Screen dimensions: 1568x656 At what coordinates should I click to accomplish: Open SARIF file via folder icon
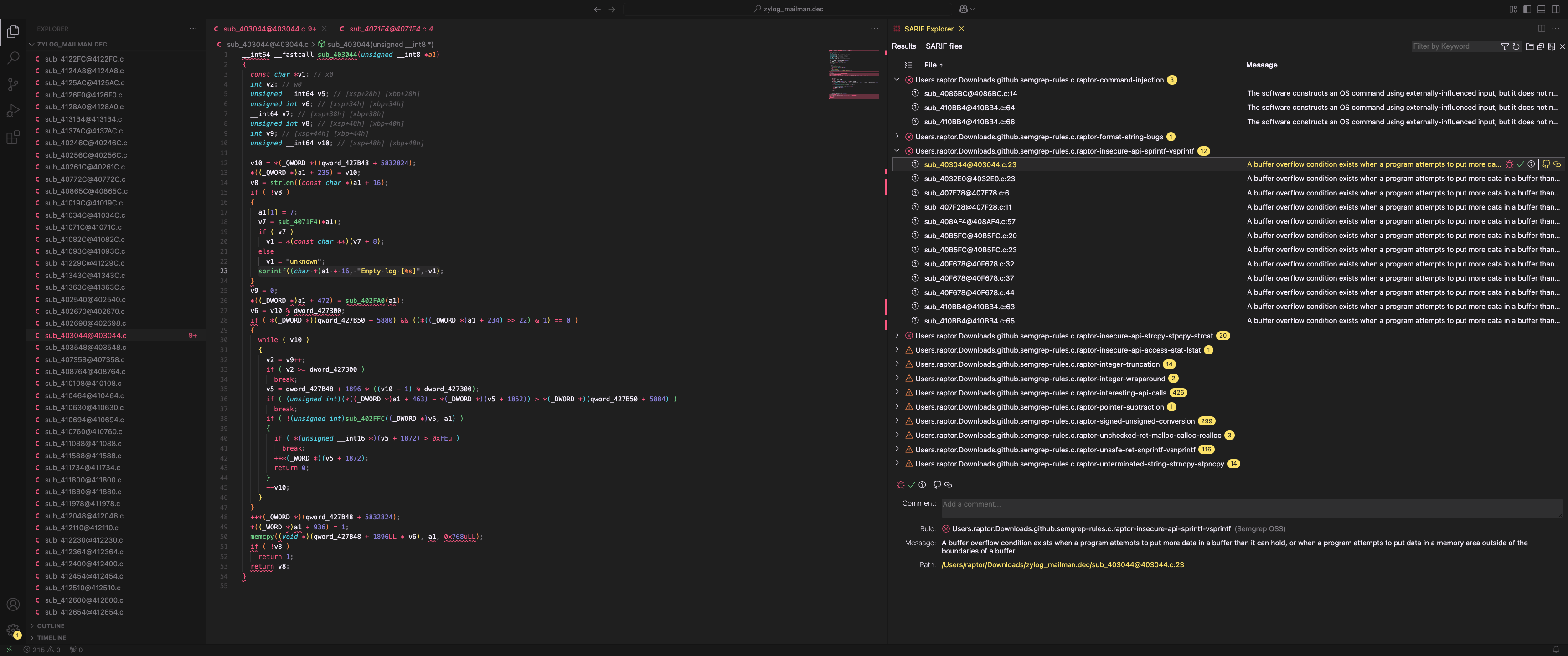click(x=1529, y=46)
